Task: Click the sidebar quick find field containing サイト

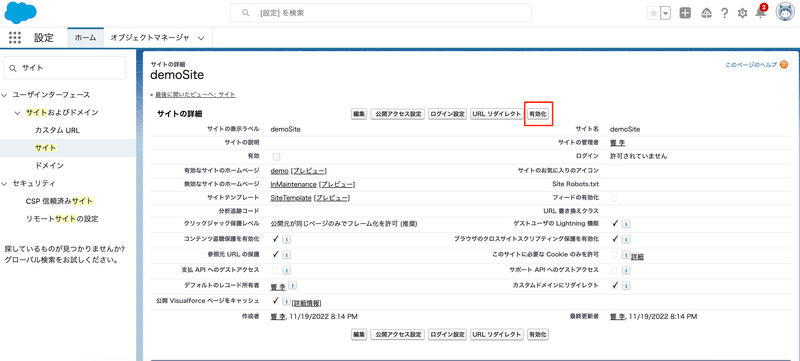Action: [x=64, y=68]
